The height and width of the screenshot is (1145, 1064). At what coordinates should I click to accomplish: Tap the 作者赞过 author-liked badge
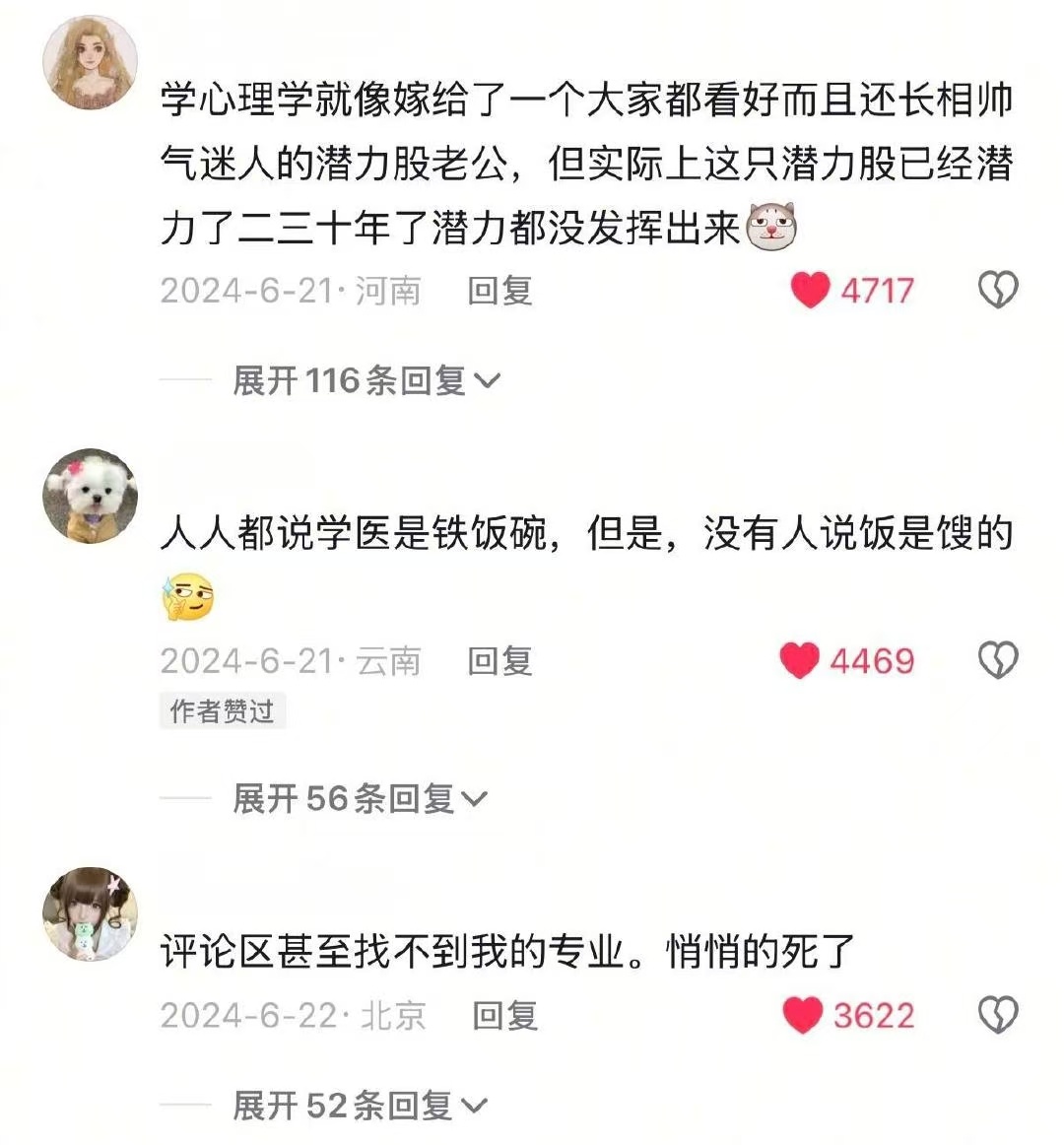pos(222,710)
